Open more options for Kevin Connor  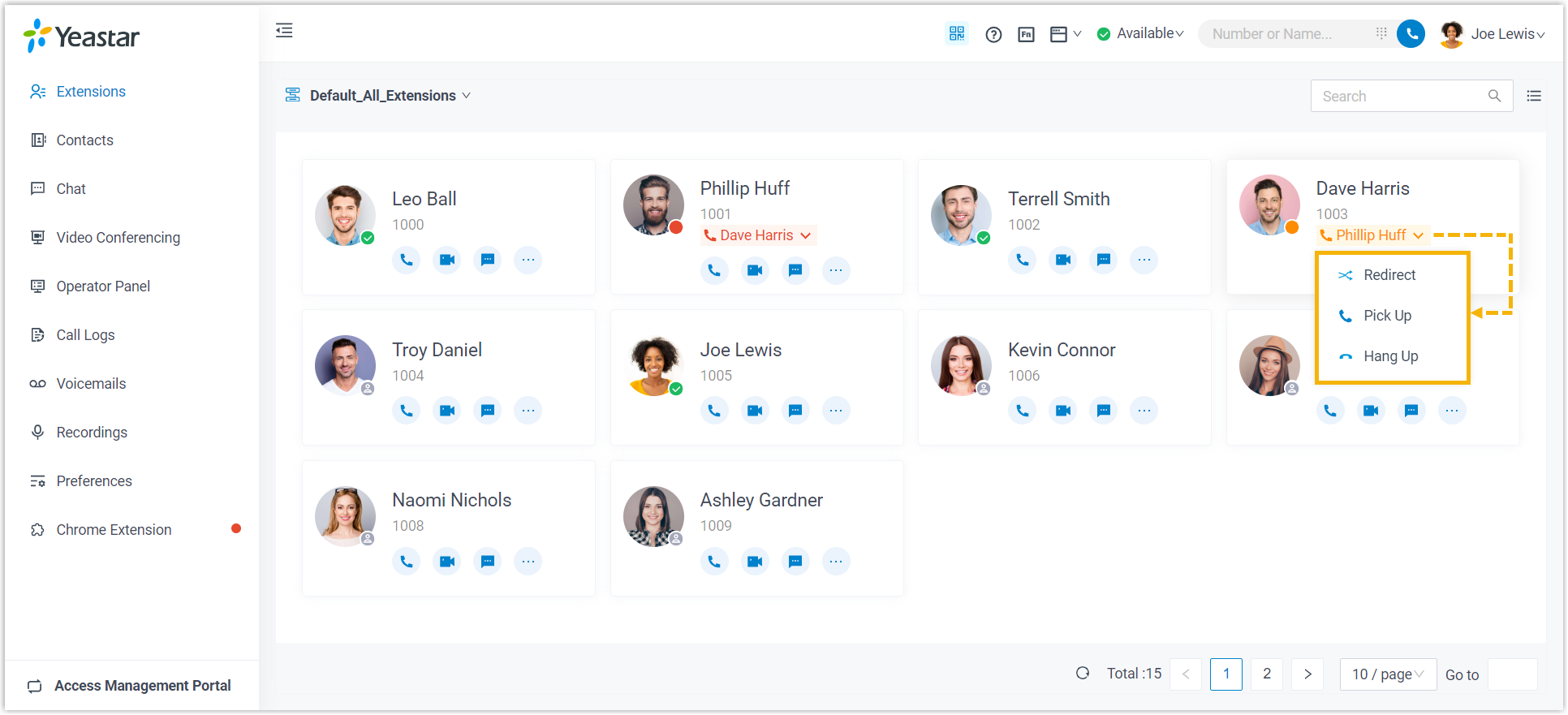coord(1144,411)
